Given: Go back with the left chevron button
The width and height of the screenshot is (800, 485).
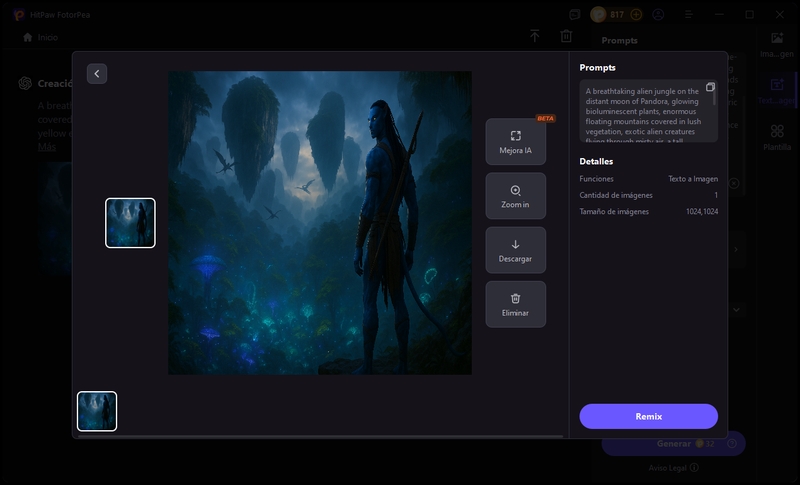Looking at the screenshot, I should (96, 73).
